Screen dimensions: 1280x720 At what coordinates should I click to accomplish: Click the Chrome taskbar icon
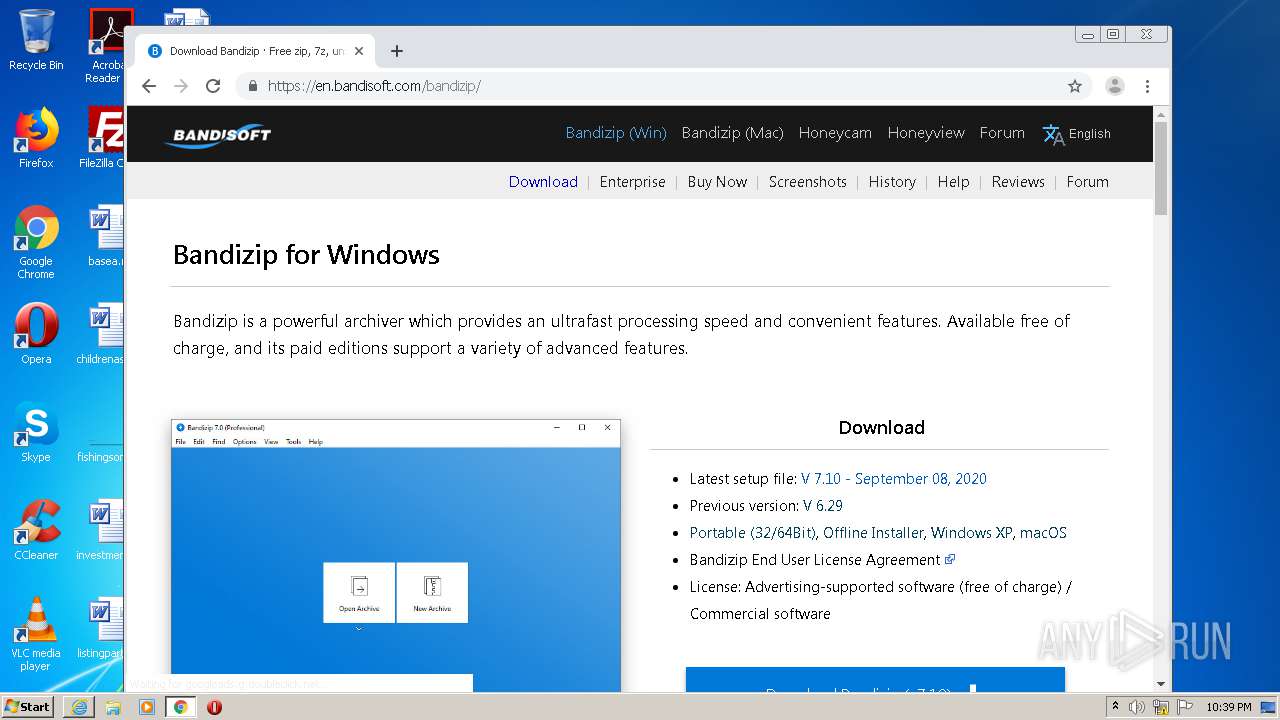click(x=181, y=707)
